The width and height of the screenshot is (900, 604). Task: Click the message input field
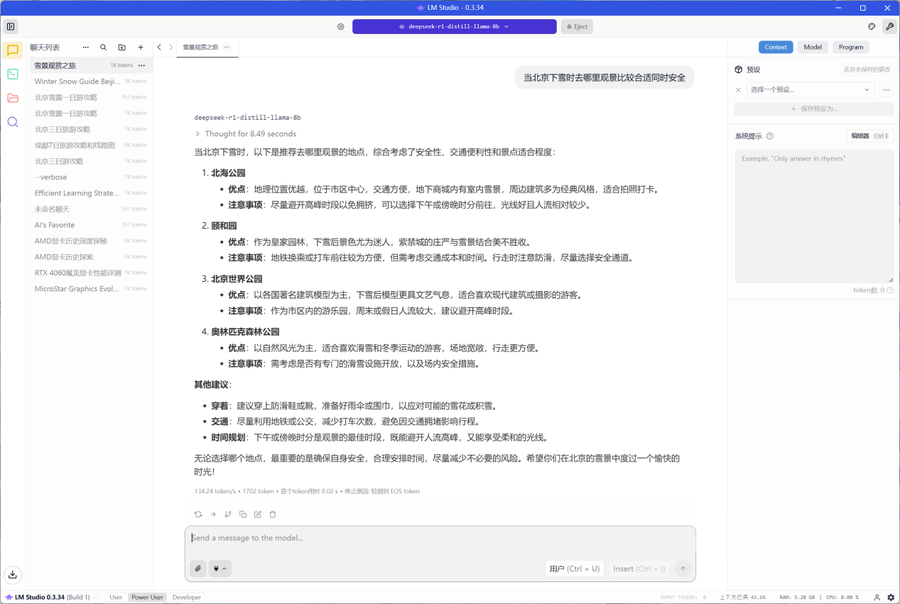tap(440, 538)
